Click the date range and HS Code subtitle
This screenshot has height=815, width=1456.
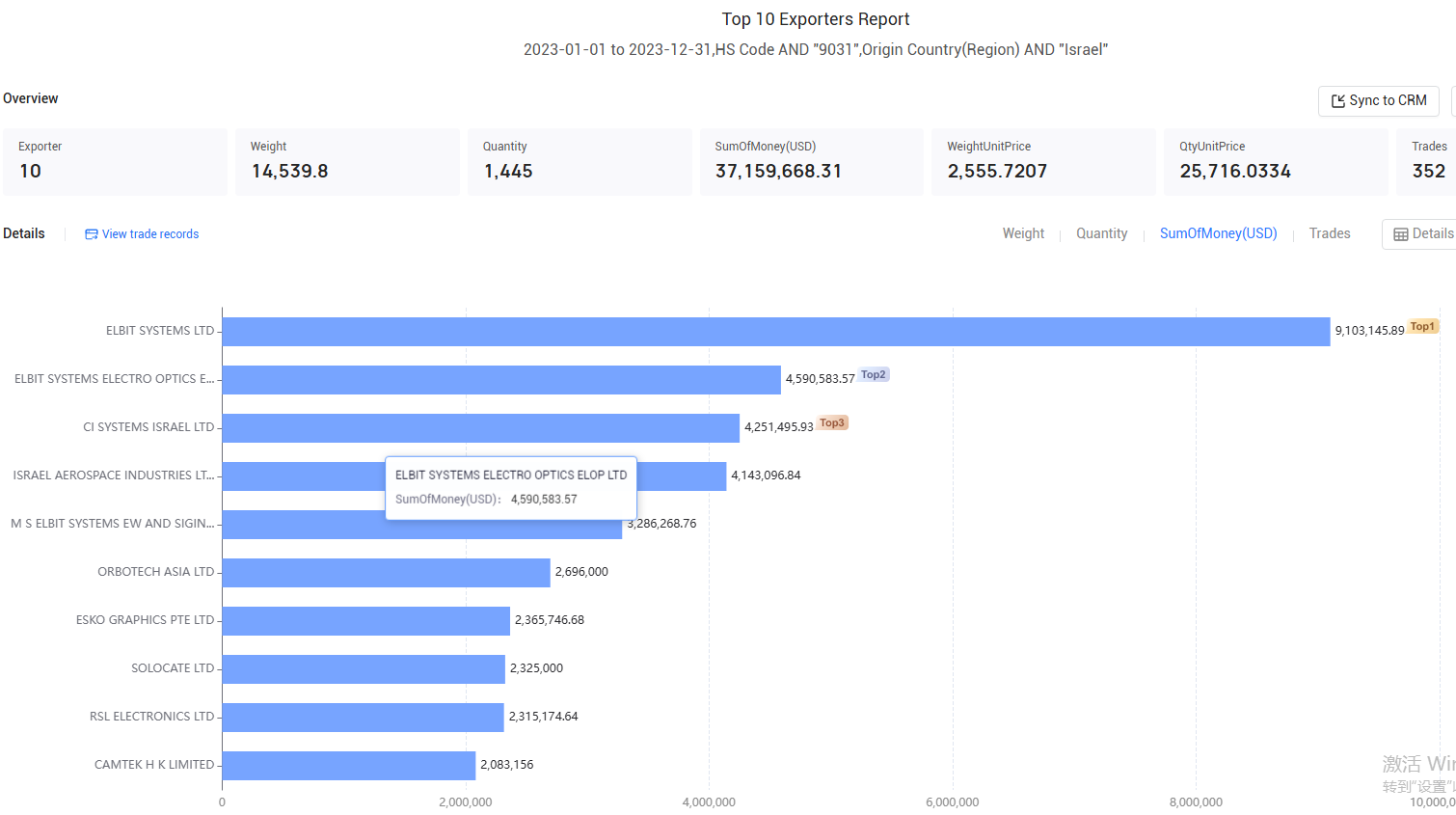[816, 49]
